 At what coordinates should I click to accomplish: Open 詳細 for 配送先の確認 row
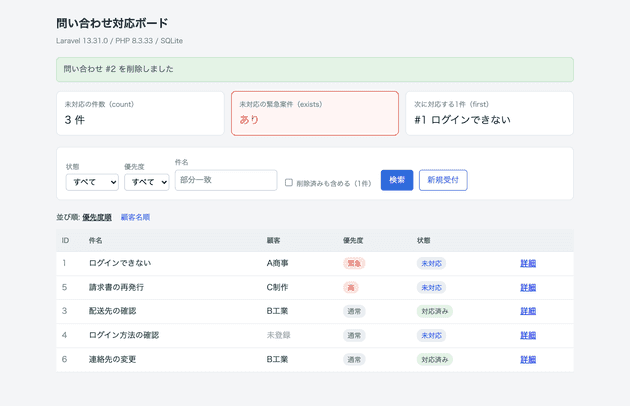click(528, 311)
